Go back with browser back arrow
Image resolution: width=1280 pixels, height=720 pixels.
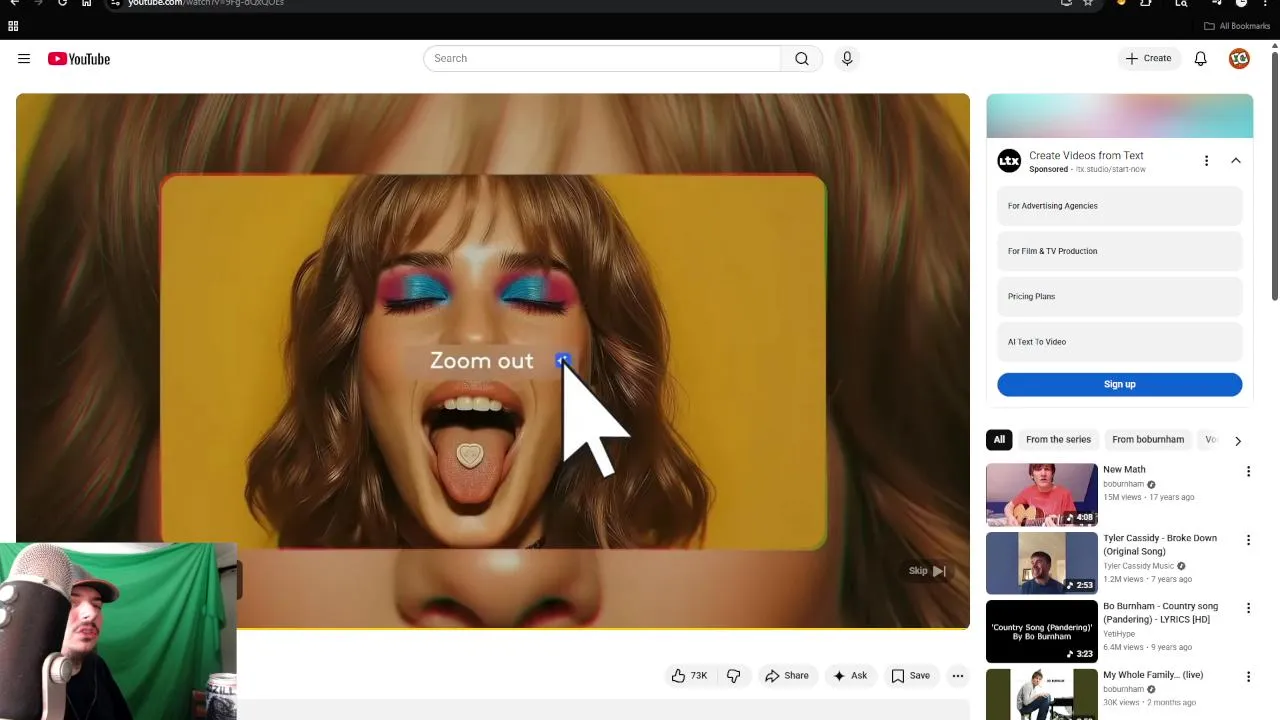14,3
